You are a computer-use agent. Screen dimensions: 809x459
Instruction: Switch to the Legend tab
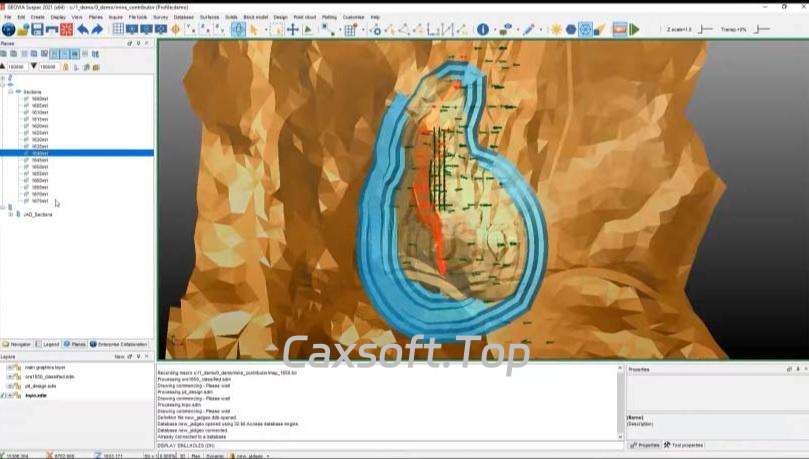47,343
